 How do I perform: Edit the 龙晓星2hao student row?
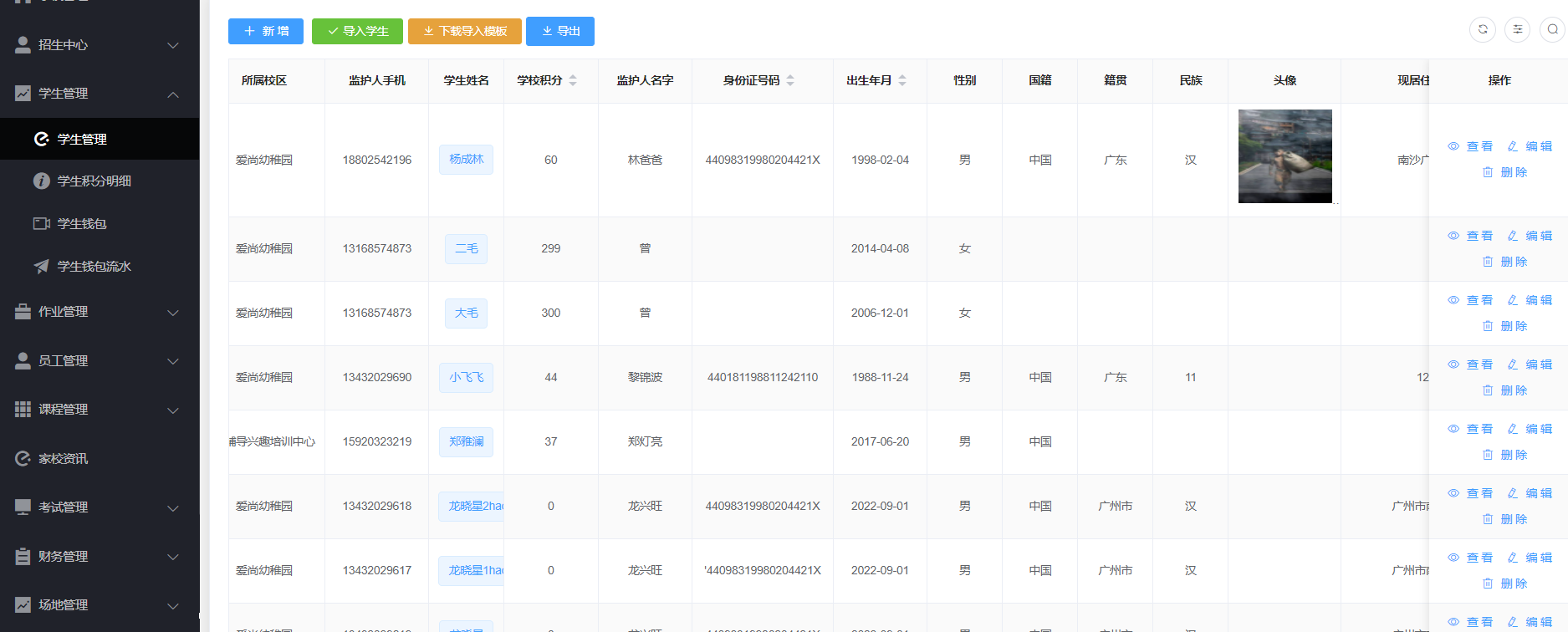1530,493
